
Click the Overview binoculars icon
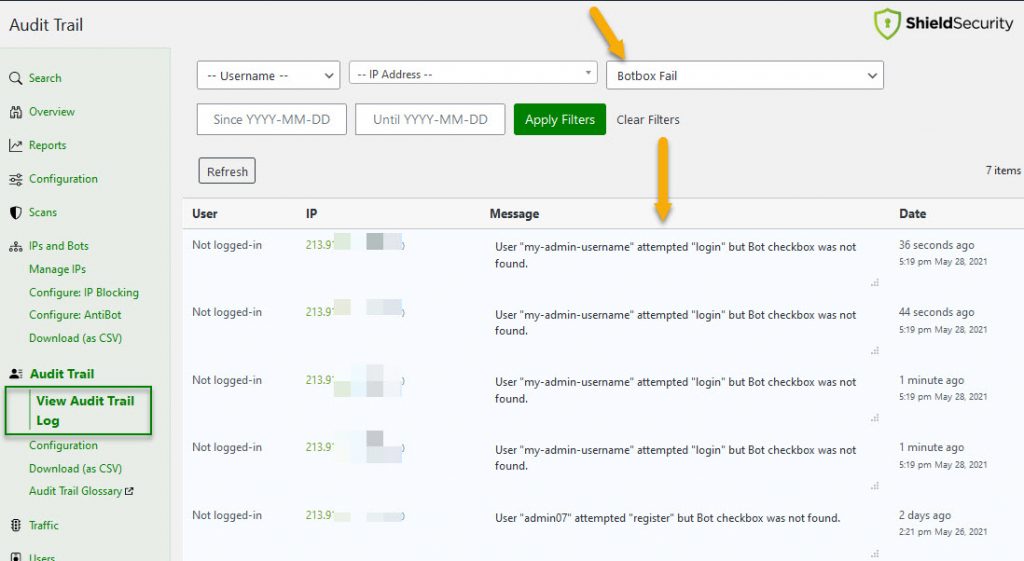pyautogui.click(x=16, y=112)
